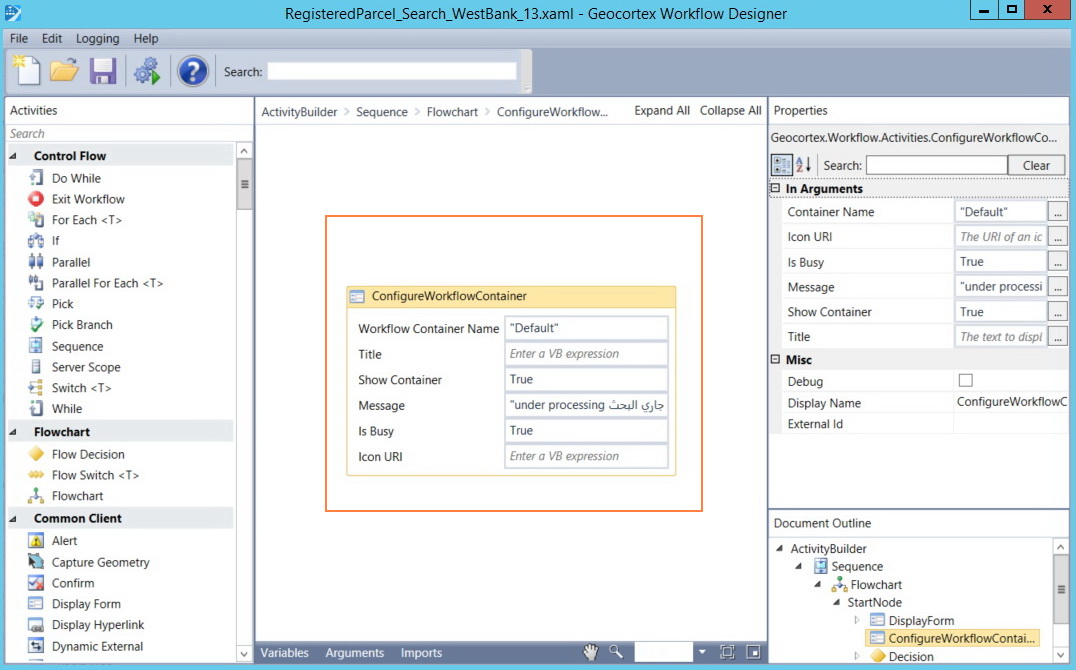Image resolution: width=1076 pixels, height=670 pixels.
Task: Click the Help question mark icon
Action: coord(193,71)
